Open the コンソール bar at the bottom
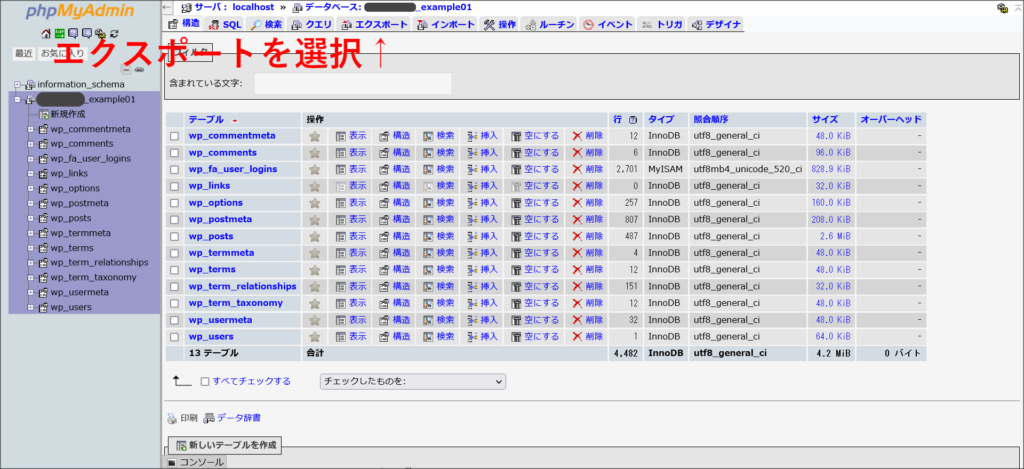Viewport: 1024px width, 469px height. (195, 462)
